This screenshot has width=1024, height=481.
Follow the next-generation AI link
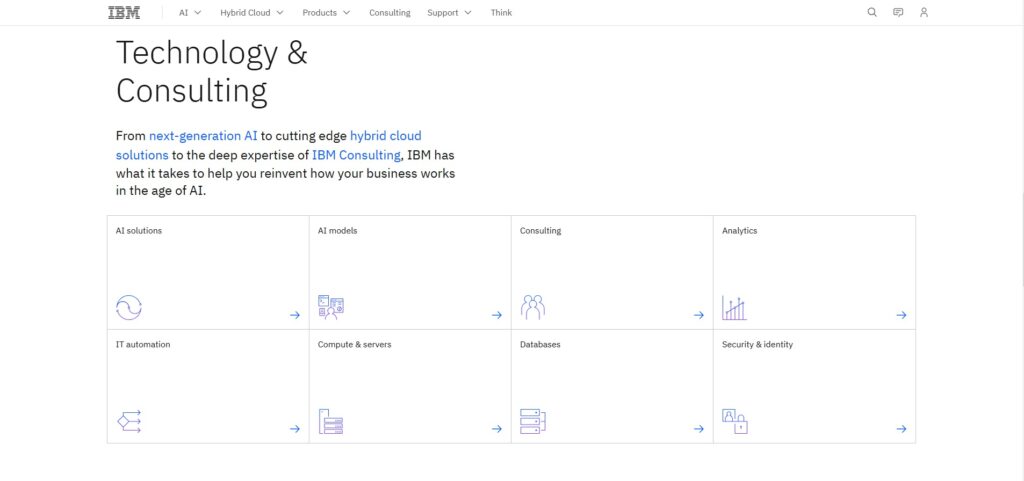203,136
